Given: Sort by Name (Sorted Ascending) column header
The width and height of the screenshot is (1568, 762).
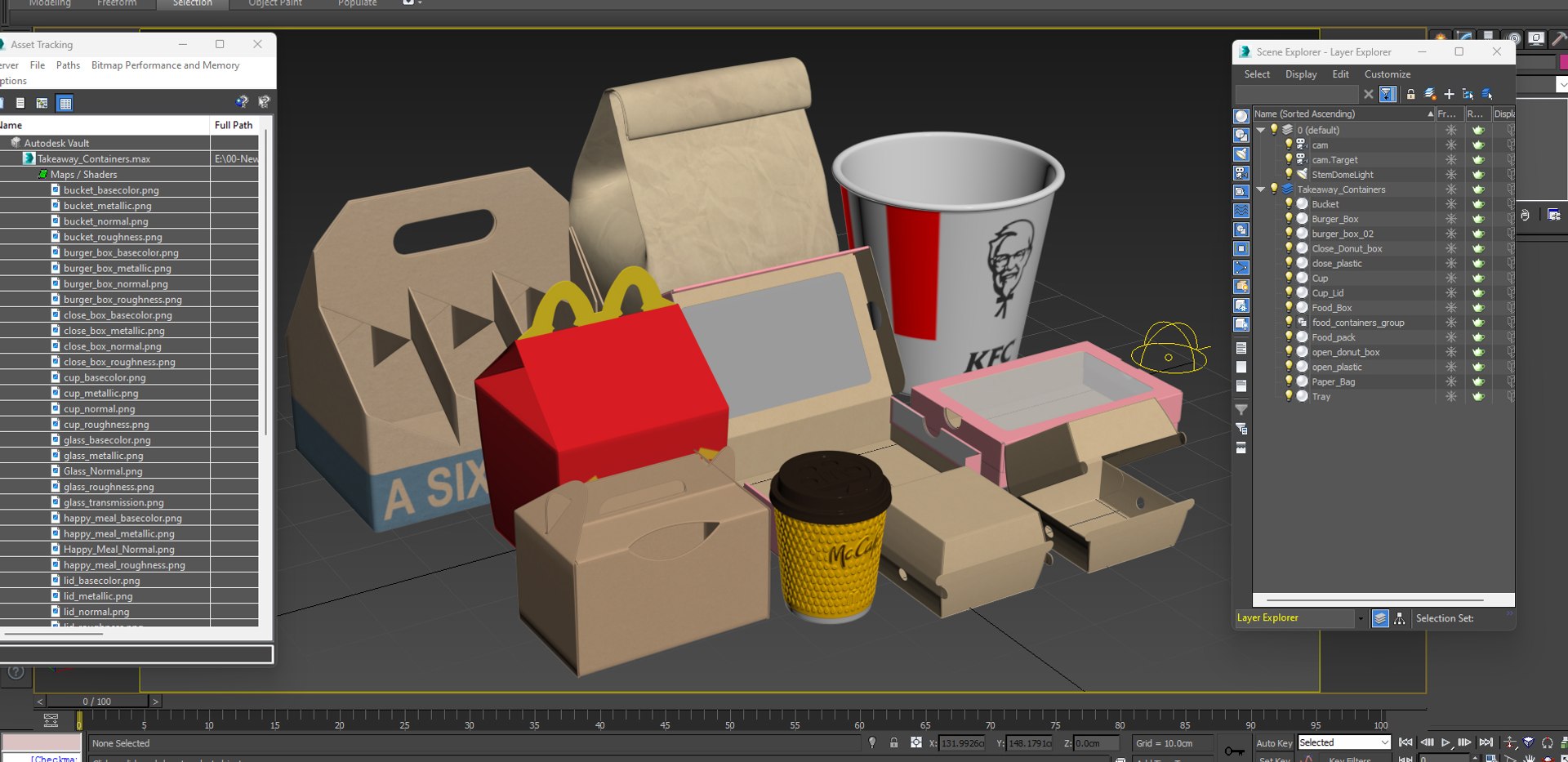Looking at the screenshot, I should (1343, 114).
